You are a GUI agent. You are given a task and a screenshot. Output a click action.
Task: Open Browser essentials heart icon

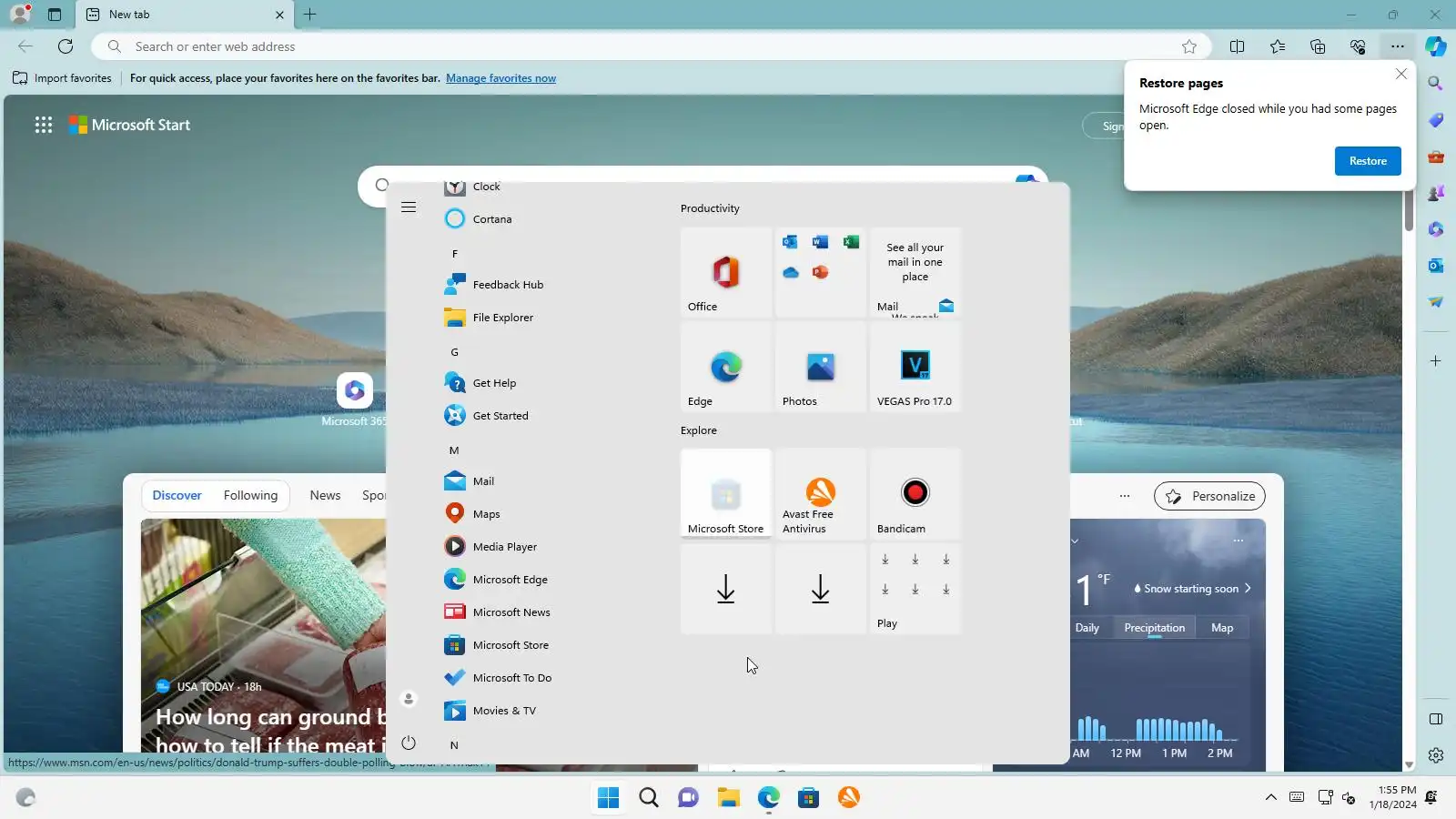[1358, 46]
